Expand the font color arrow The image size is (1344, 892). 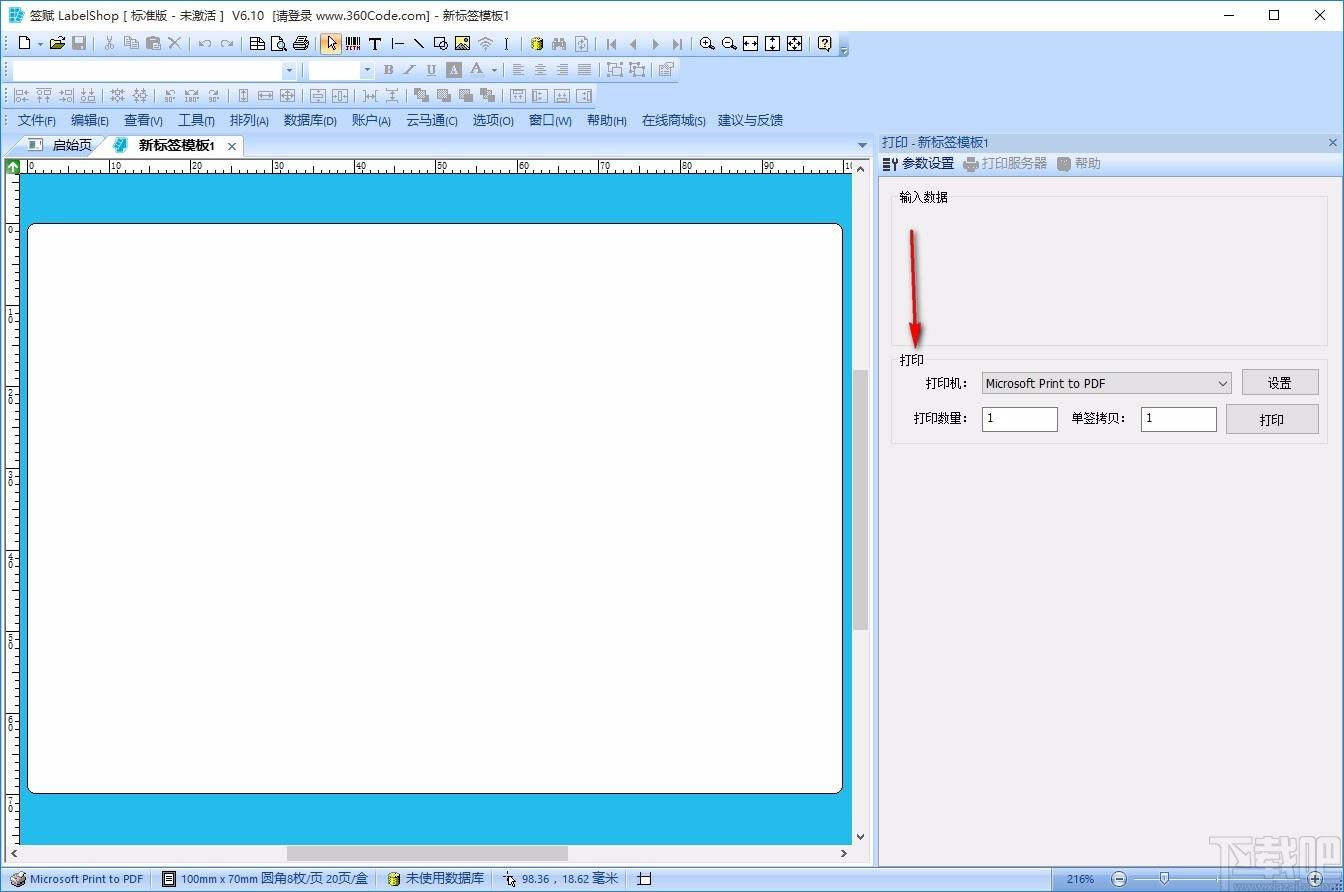(x=494, y=70)
